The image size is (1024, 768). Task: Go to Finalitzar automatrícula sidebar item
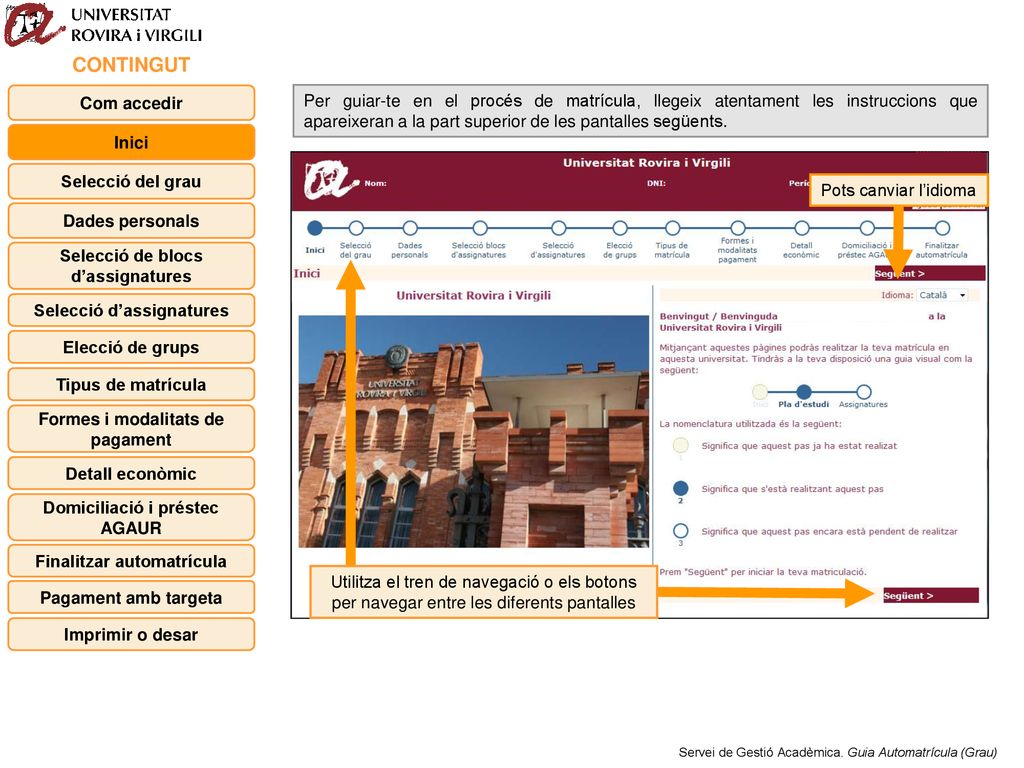coord(131,561)
